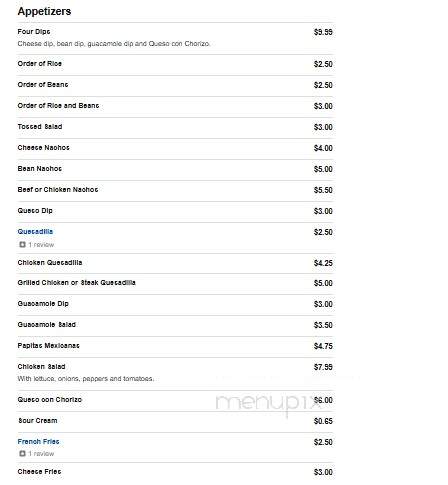448x485 pixels.
Task: Click the Guacamole Salad entry
Action: coord(47,325)
